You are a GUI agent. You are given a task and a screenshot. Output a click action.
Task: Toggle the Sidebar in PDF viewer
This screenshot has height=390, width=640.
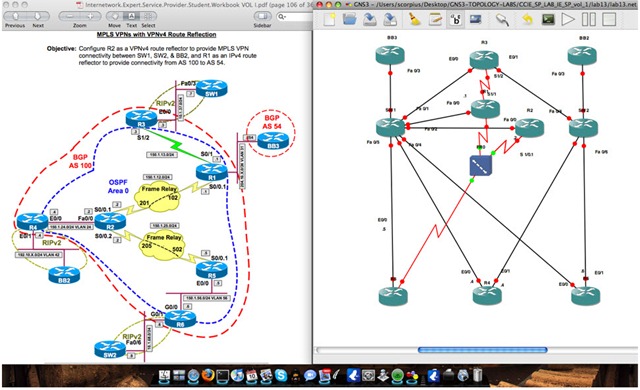(x=262, y=17)
